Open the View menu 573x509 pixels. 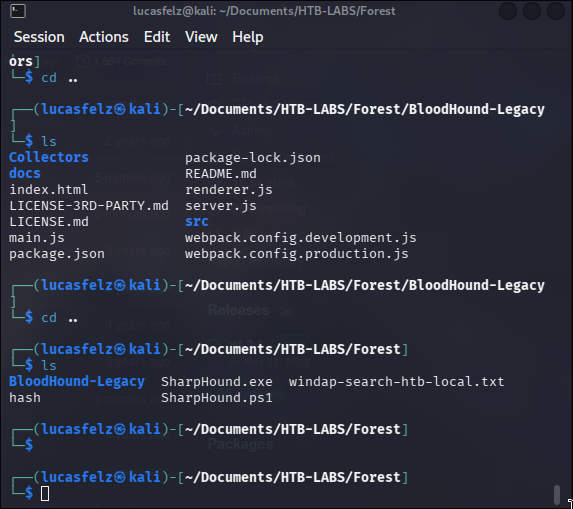[x=201, y=37]
